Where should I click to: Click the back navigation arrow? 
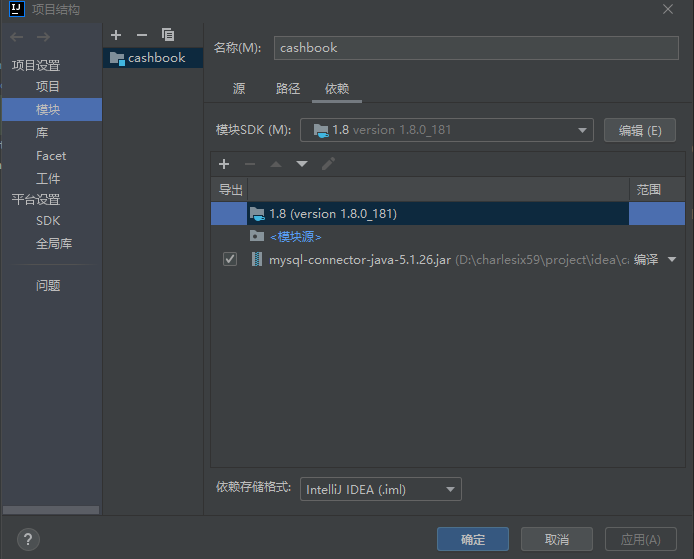17,37
